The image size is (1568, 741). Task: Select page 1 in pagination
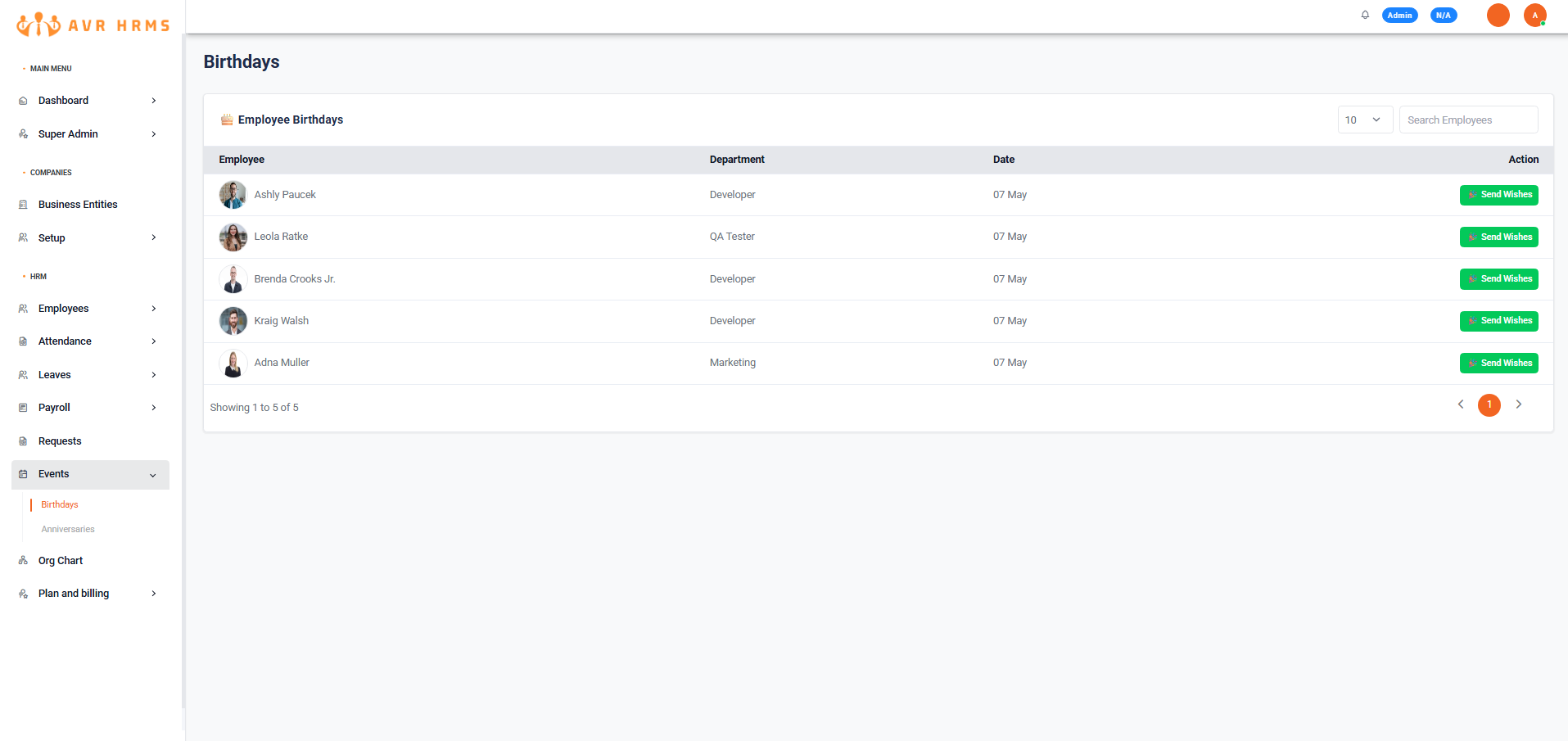pos(1489,404)
